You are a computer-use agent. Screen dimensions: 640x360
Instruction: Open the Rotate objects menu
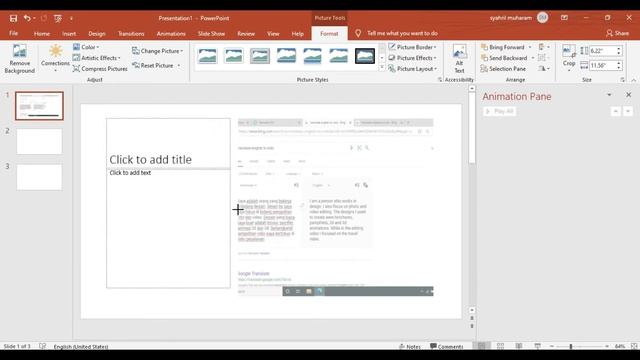pos(544,69)
